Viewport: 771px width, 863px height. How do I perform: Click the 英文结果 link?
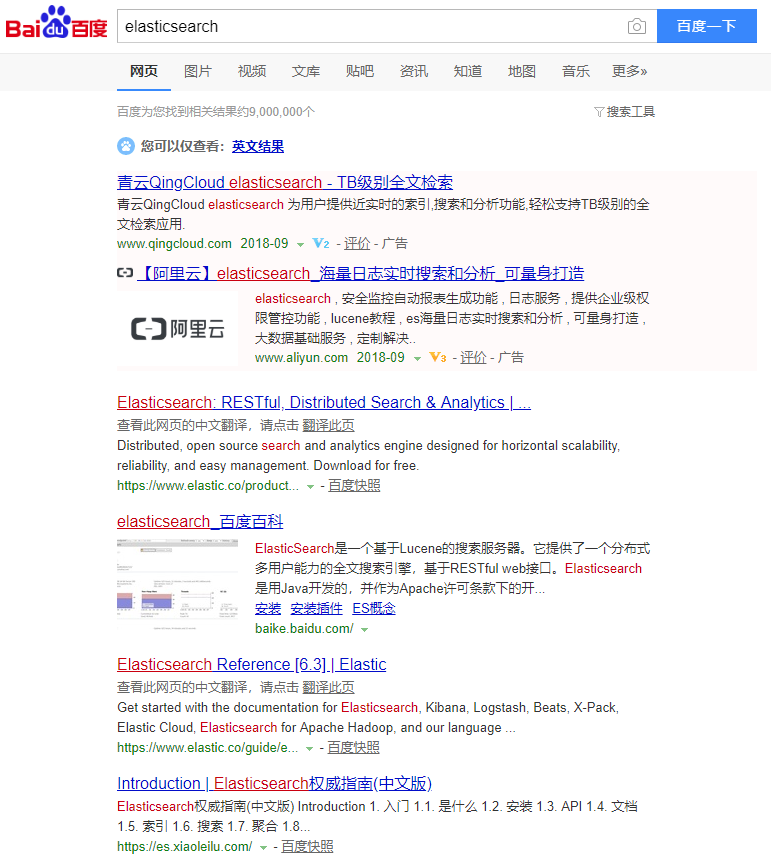(258, 146)
